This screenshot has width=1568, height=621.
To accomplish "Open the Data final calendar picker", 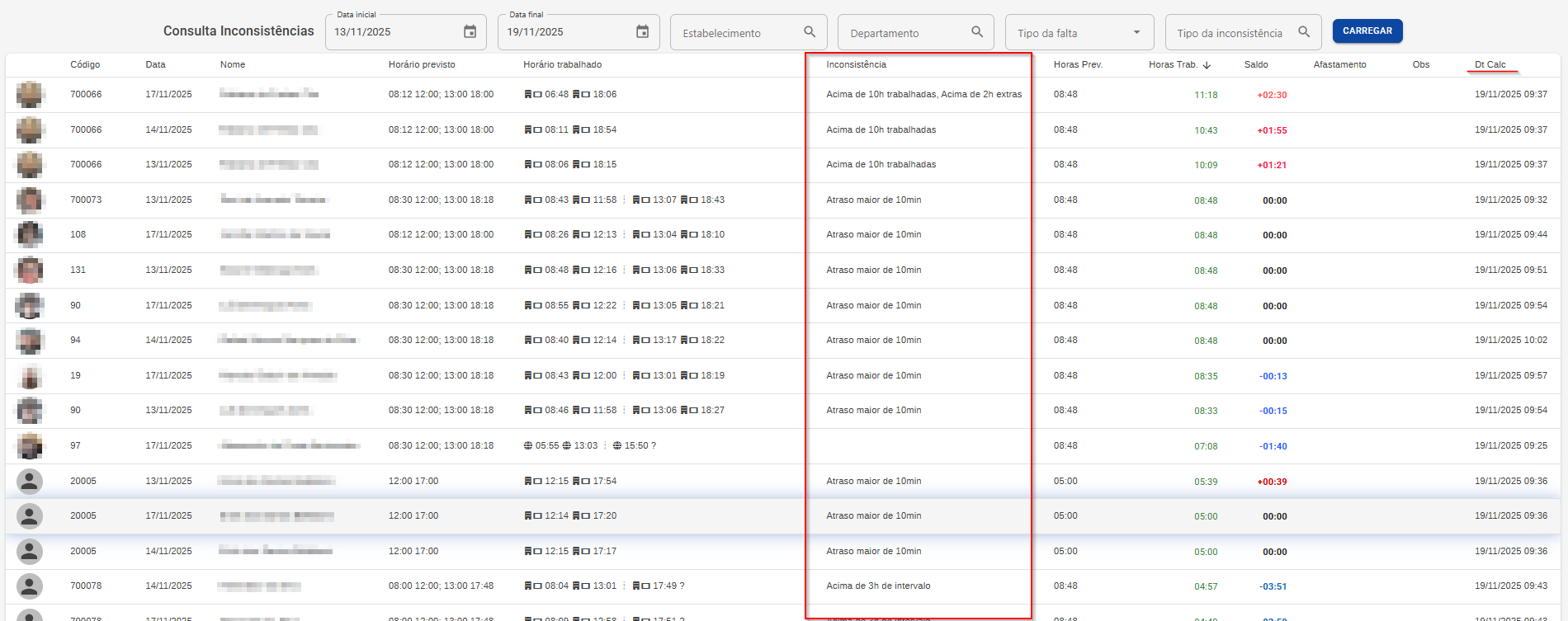I will (642, 32).
